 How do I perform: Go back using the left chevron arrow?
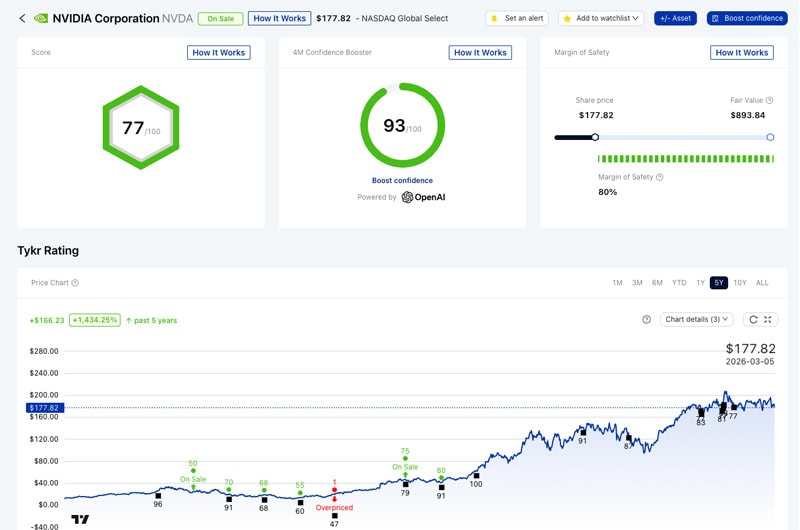click(x=22, y=18)
